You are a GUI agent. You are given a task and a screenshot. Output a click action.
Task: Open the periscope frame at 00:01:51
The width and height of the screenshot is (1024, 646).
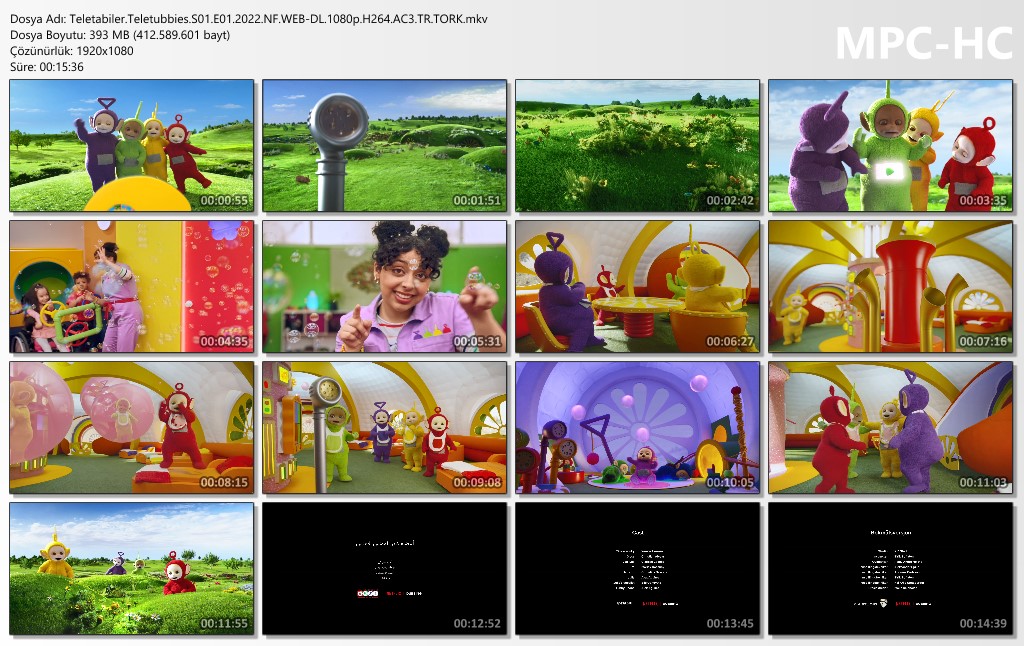[x=385, y=146]
